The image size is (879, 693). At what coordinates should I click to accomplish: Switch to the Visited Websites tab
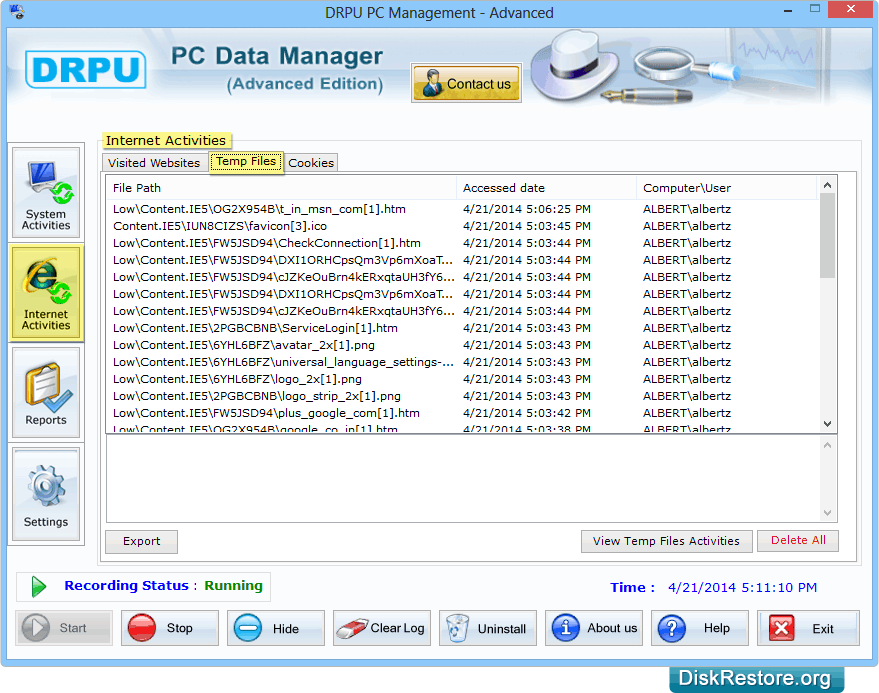[154, 163]
